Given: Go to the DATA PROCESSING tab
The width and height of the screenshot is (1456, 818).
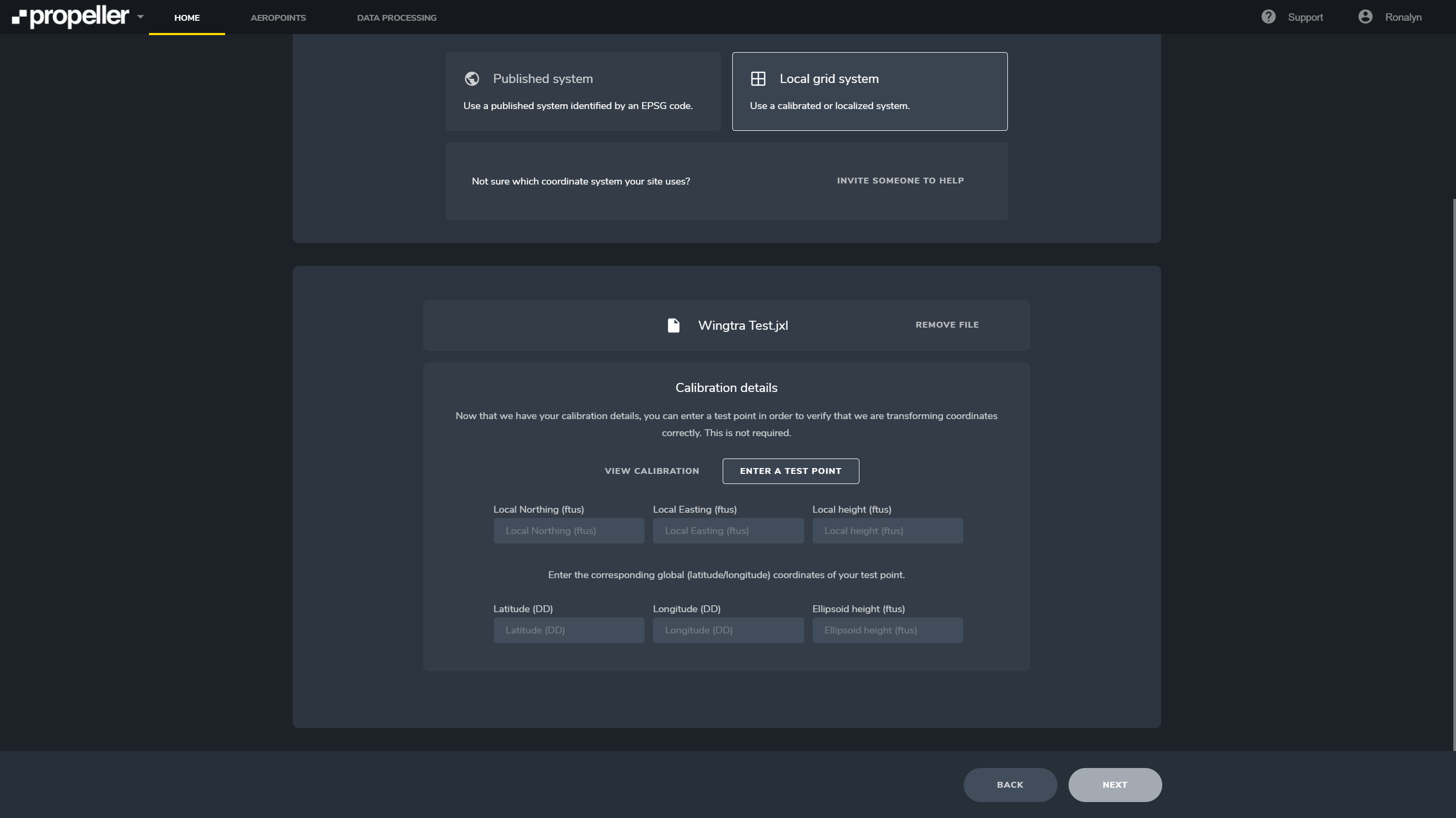Looking at the screenshot, I should (396, 18).
